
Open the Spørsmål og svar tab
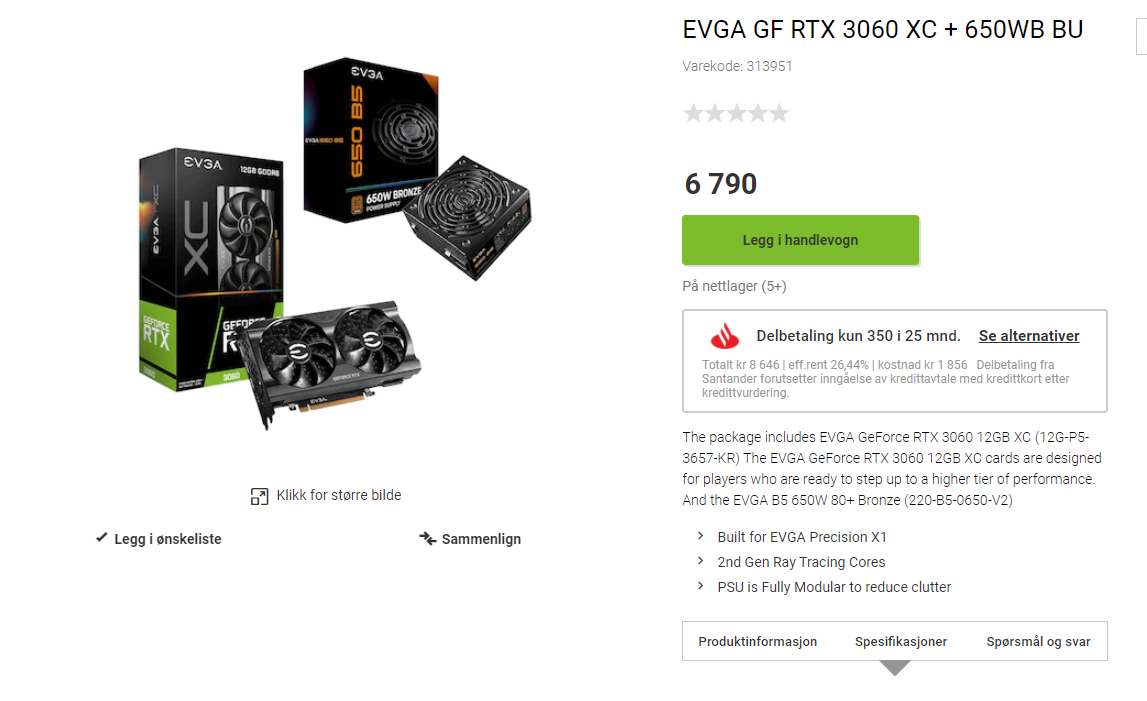click(x=1038, y=642)
